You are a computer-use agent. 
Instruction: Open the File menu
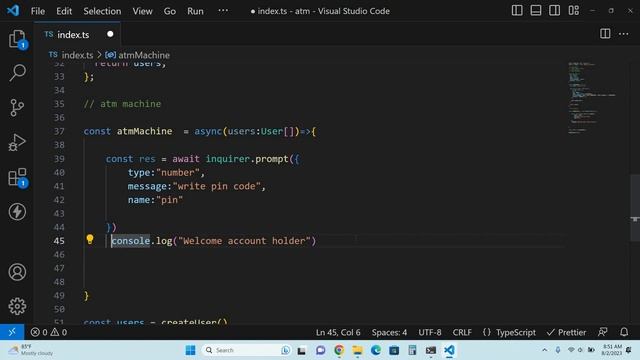click(x=38, y=11)
